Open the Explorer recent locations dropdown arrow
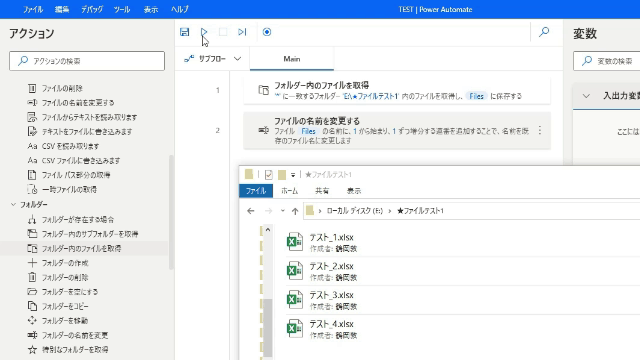This screenshot has width=640, height=360. (282, 211)
